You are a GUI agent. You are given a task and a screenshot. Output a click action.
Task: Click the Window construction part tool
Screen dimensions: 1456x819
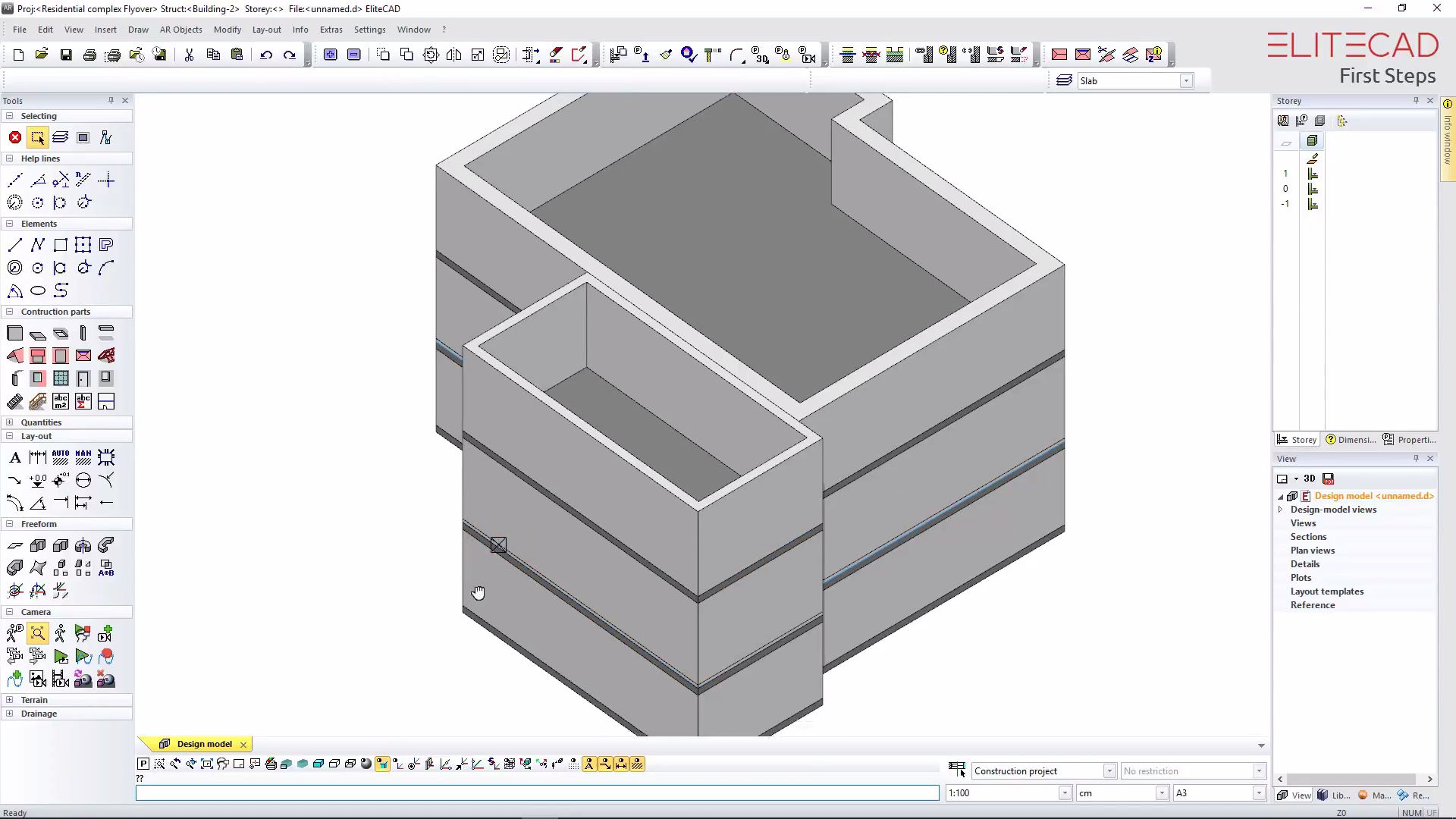point(38,378)
